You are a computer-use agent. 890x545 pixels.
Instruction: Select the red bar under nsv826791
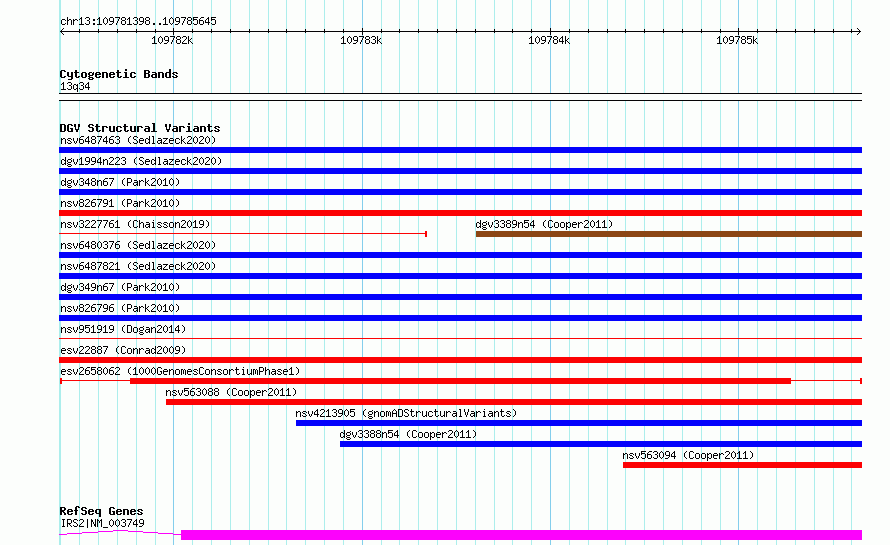[x=460, y=213]
